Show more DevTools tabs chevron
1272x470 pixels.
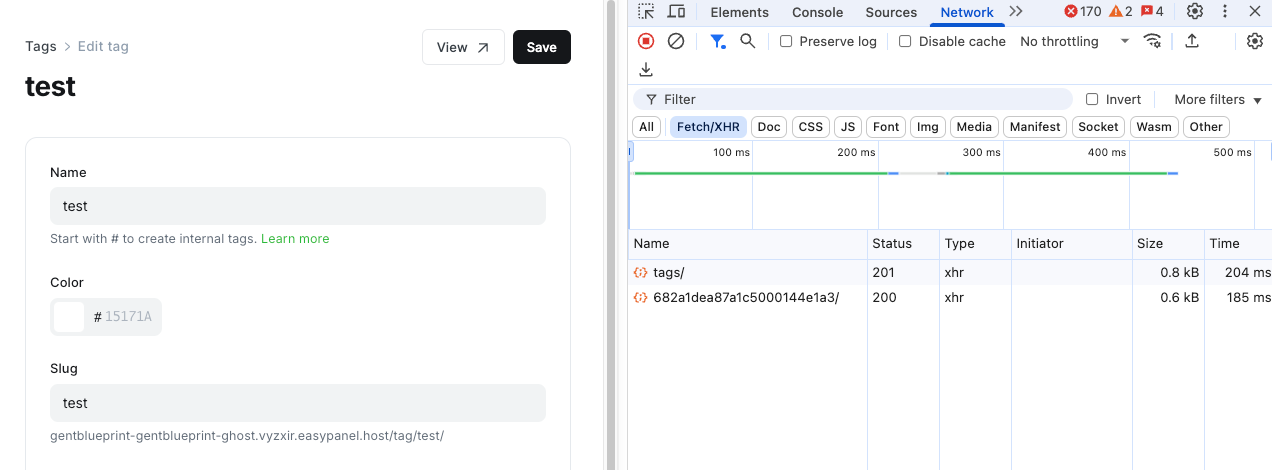(1016, 12)
